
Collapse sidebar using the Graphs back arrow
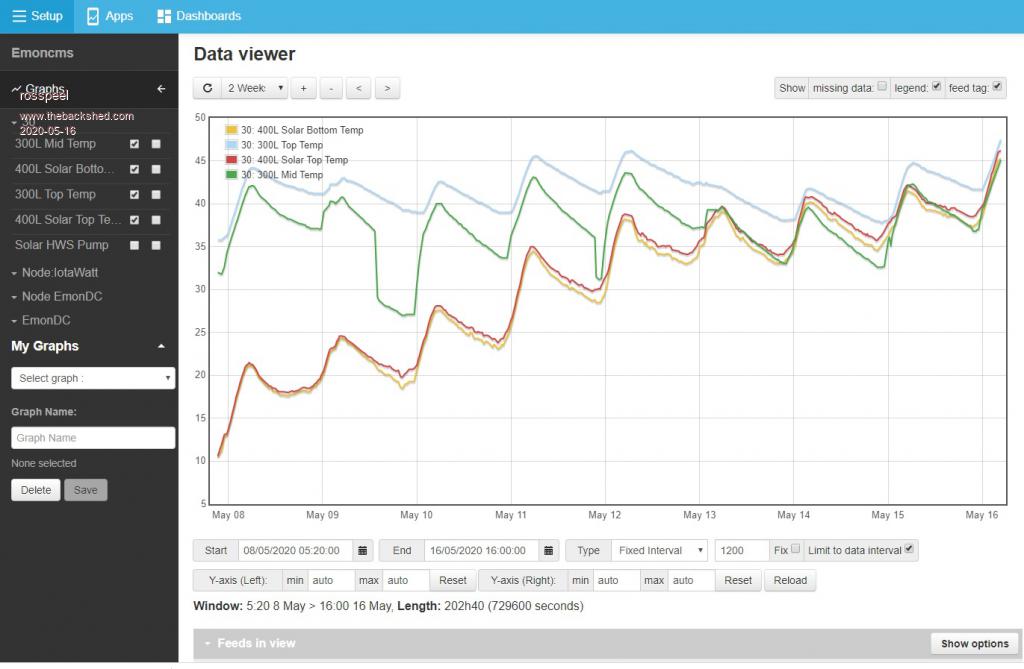(161, 89)
